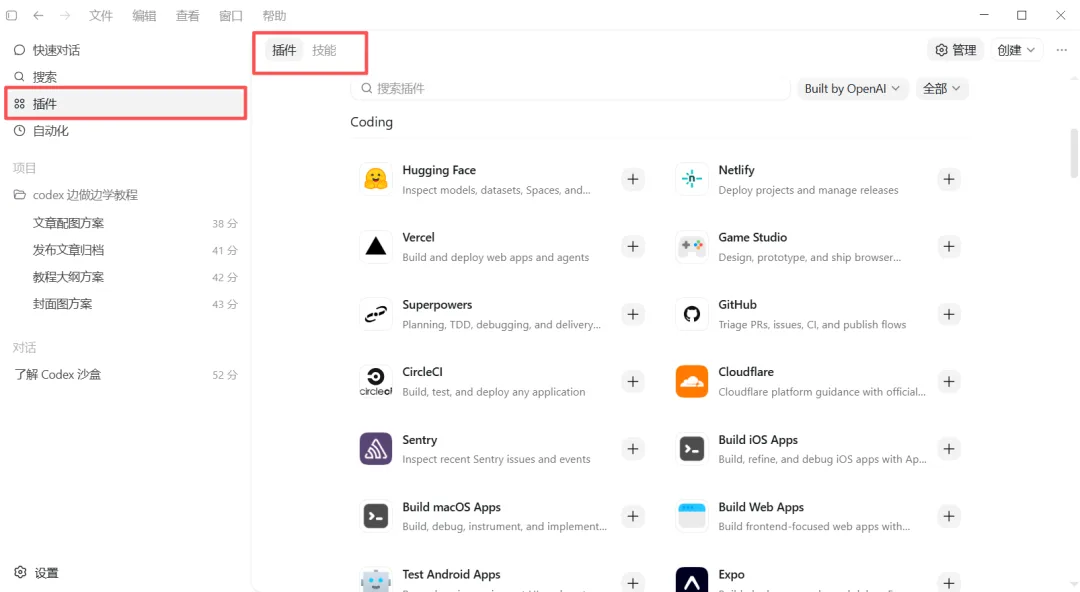Click the 管理 button
This screenshot has width=1080, height=592.
pyautogui.click(x=955, y=50)
